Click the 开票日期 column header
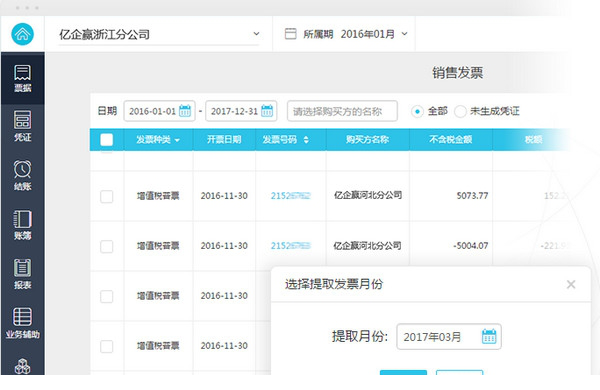Image resolution: width=600 pixels, height=390 pixels. [224, 139]
